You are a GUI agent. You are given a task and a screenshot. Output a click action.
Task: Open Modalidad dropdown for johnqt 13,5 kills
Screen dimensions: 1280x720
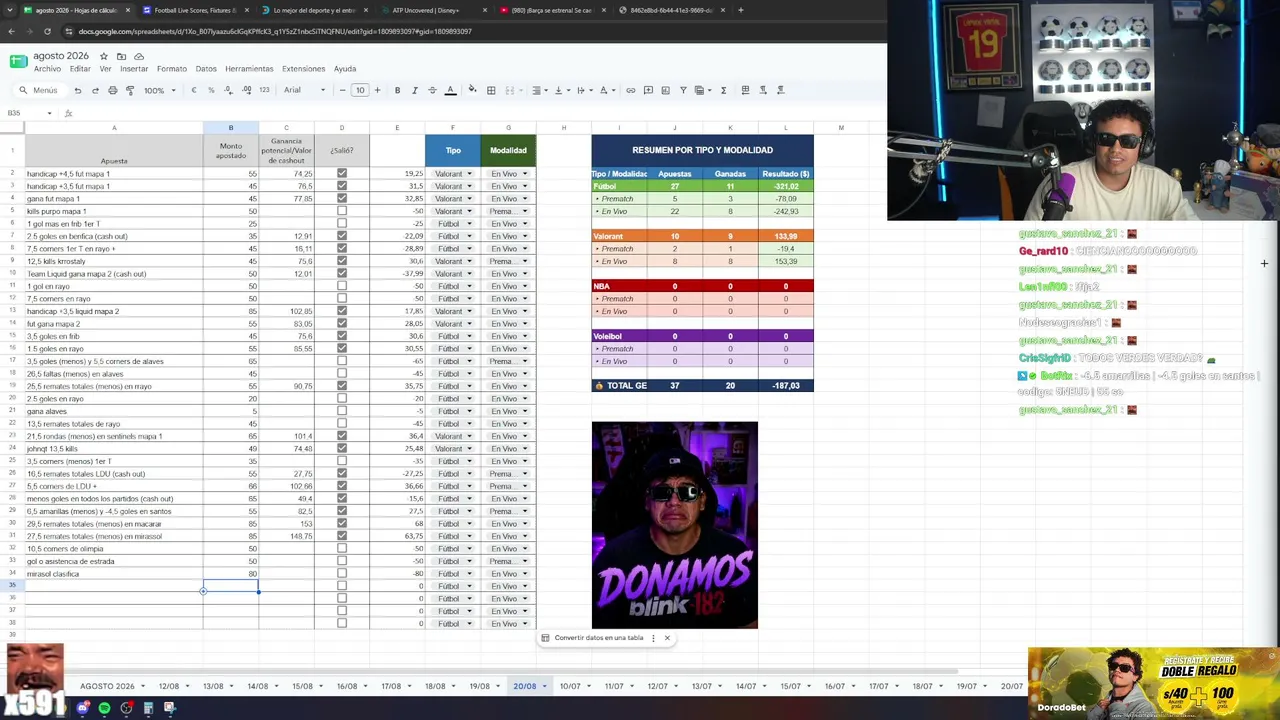(508, 449)
